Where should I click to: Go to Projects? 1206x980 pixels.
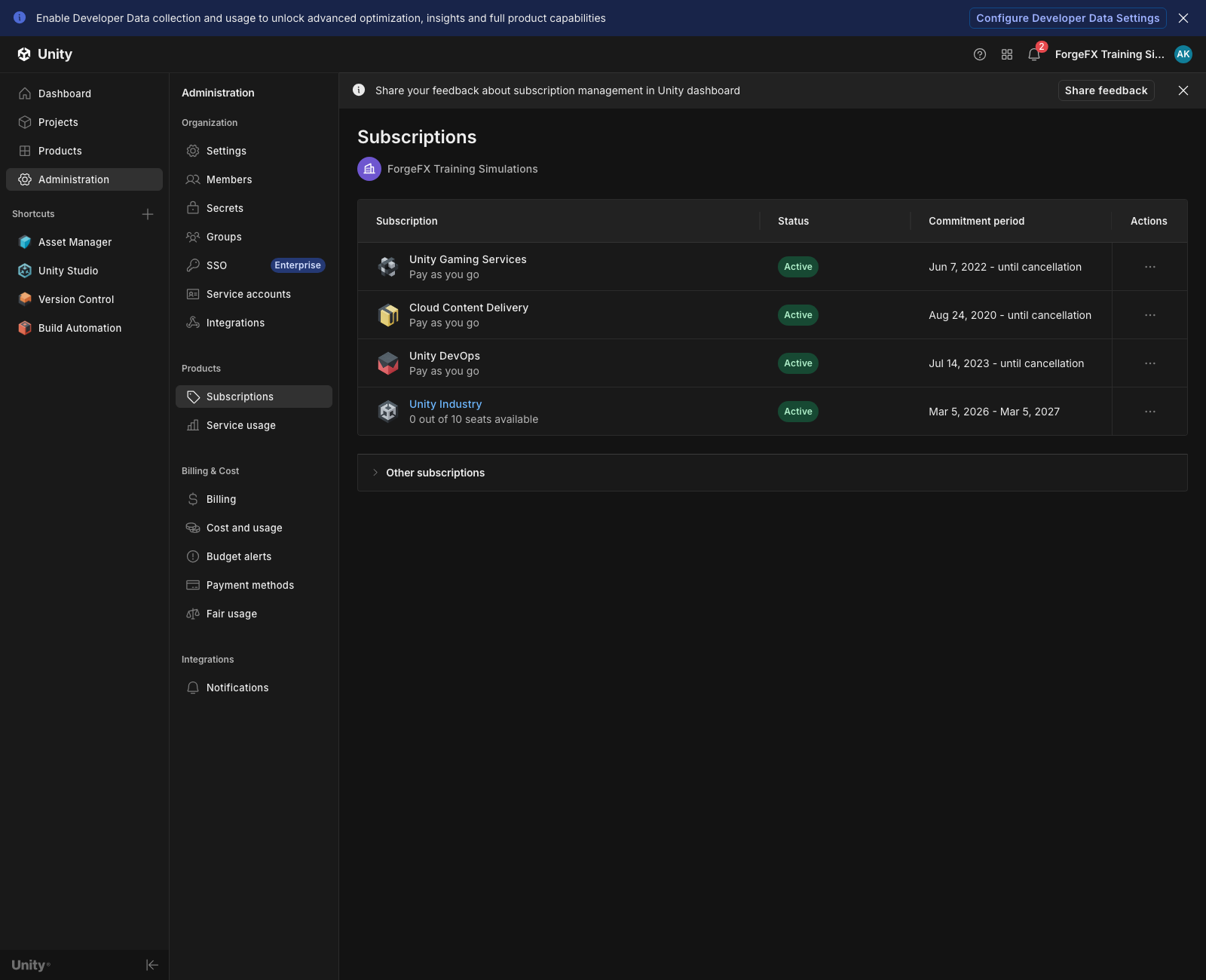point(84,122)
